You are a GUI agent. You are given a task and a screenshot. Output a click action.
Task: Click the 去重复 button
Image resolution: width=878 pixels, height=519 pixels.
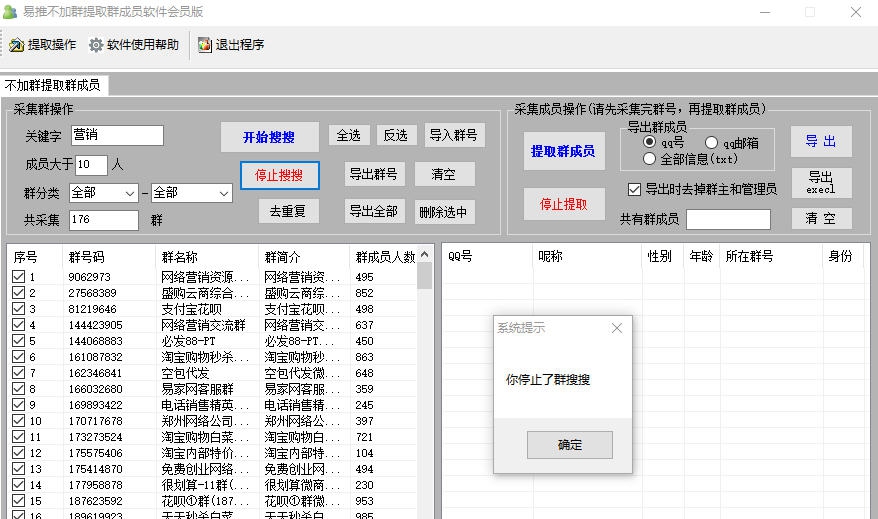(x=288, y=211)
